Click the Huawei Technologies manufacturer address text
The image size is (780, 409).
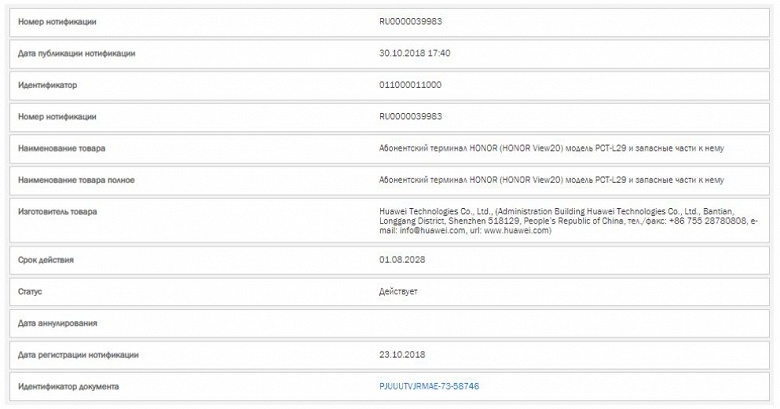pyautogui.click(x=565, y=220)
